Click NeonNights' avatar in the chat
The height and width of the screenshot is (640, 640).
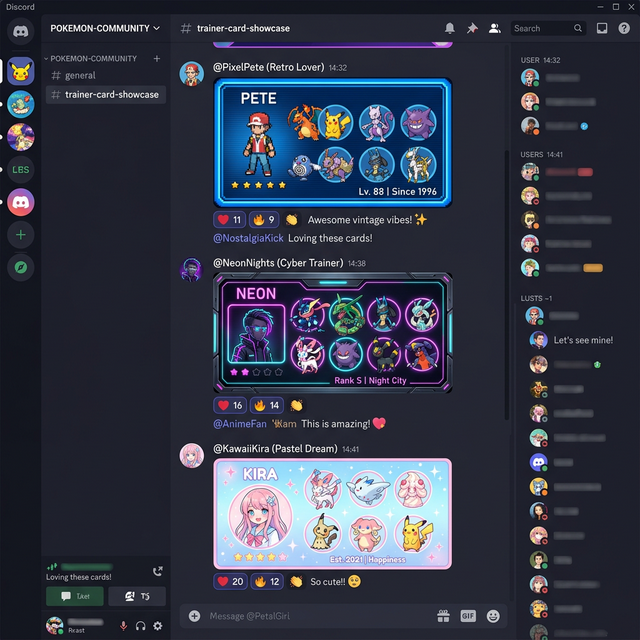click(x=191, y=269)
